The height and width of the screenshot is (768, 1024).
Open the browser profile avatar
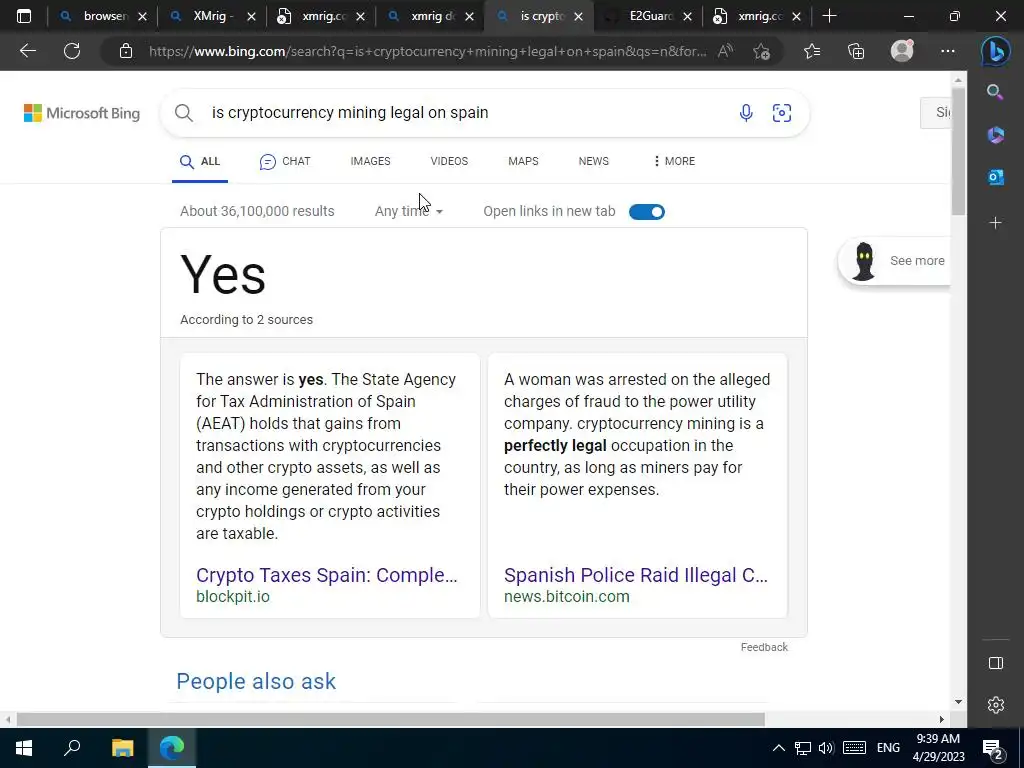click(902, 51)
